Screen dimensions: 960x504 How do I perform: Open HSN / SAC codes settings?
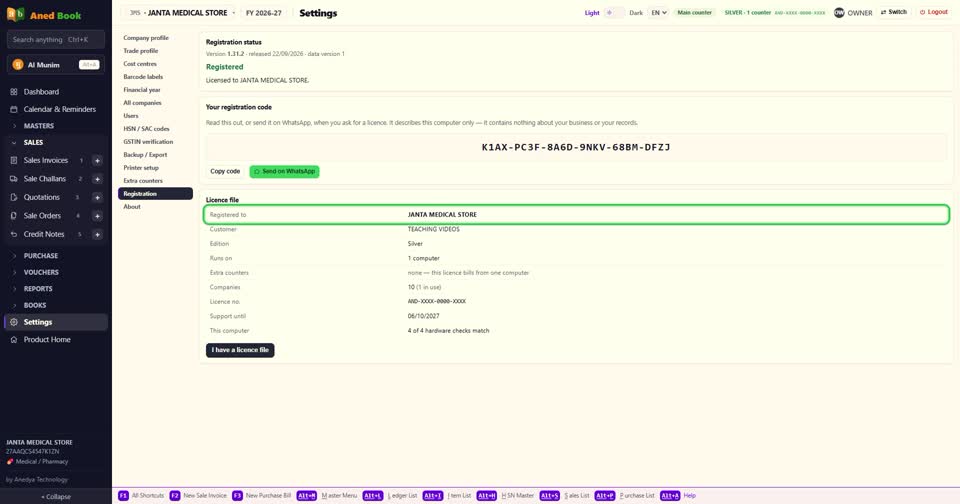155,129
